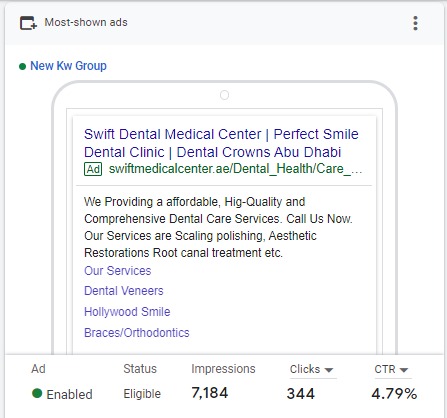Image resolution: width=447 pixels, height=418 pixels.
Task: Open the Hollywood Smile sitelink
Action: [x=127, y=312]
